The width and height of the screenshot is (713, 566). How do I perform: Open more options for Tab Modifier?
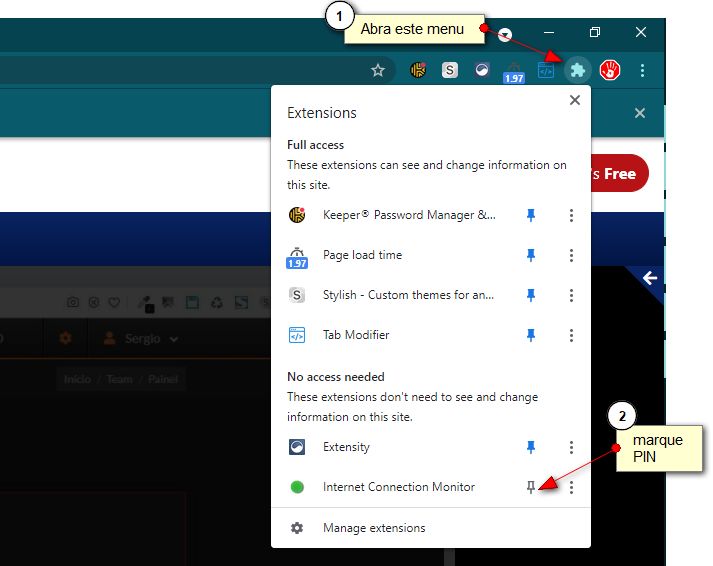[x=571, y=335]
